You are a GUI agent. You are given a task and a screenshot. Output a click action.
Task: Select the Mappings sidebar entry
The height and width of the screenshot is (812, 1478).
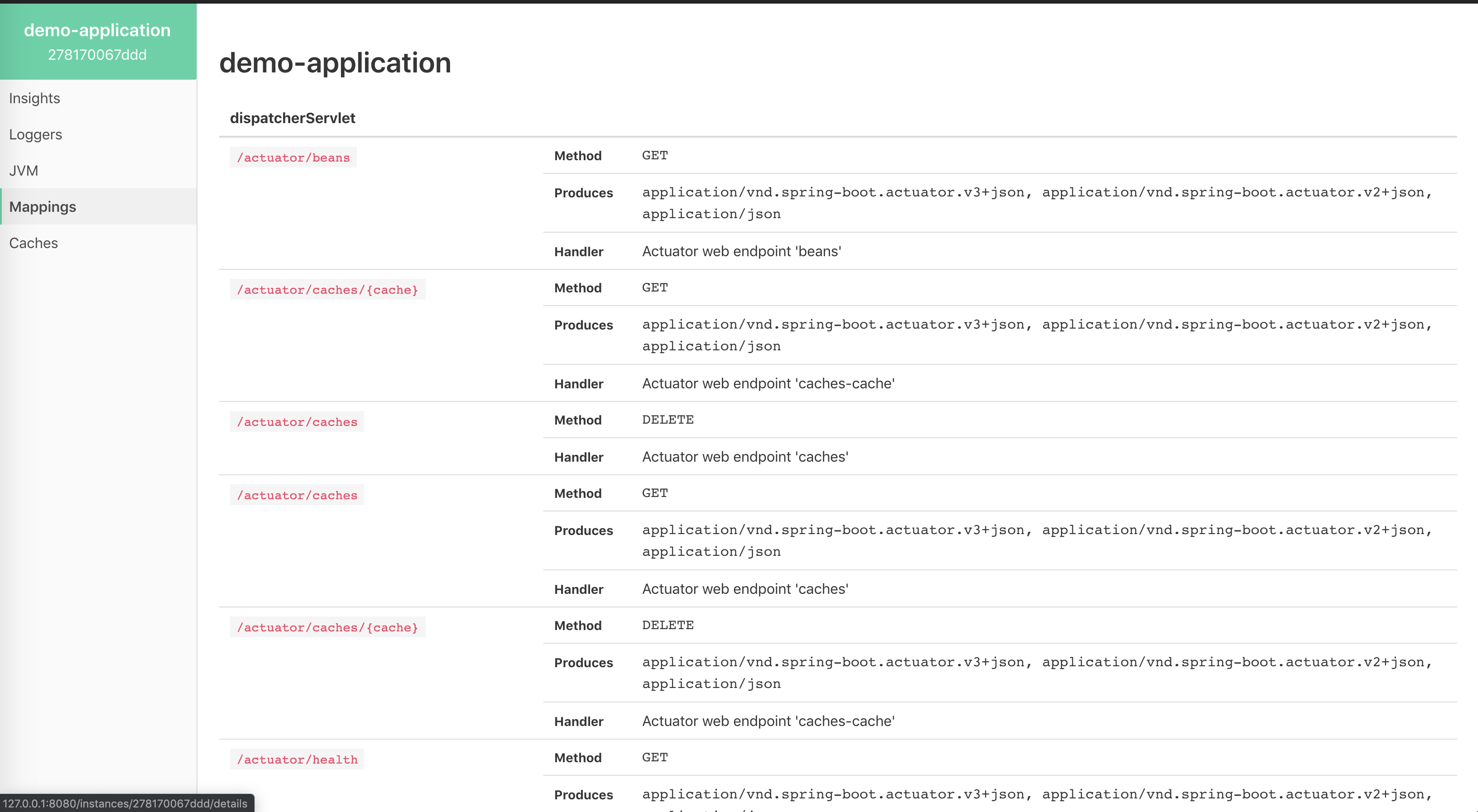(x=43, y=206)
